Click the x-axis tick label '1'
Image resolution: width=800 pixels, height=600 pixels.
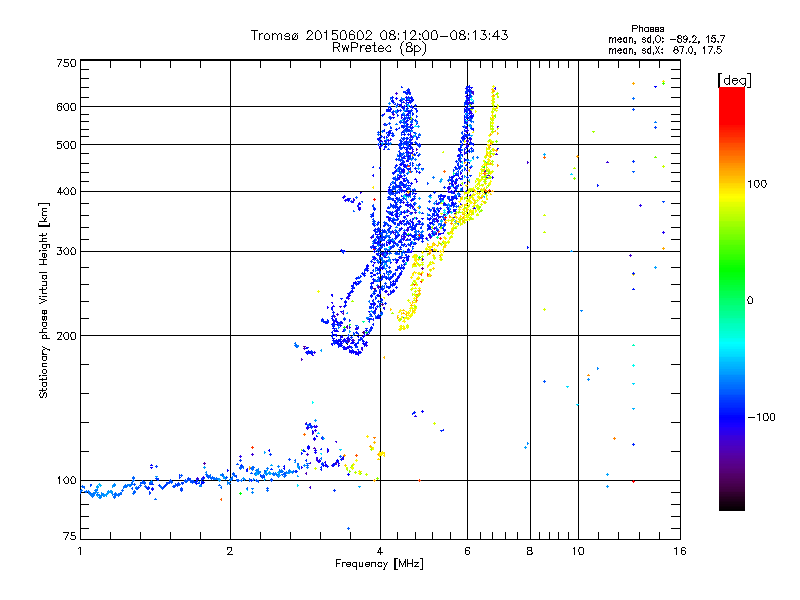click(x=80, y=551)
